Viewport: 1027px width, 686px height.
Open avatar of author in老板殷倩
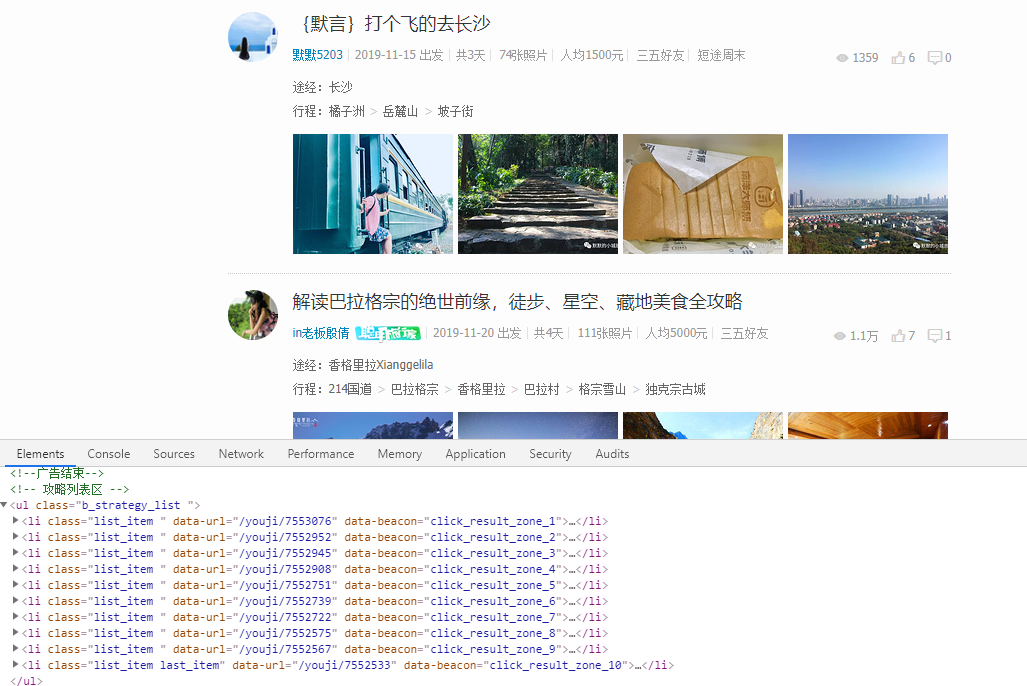[x=253, y=315]
